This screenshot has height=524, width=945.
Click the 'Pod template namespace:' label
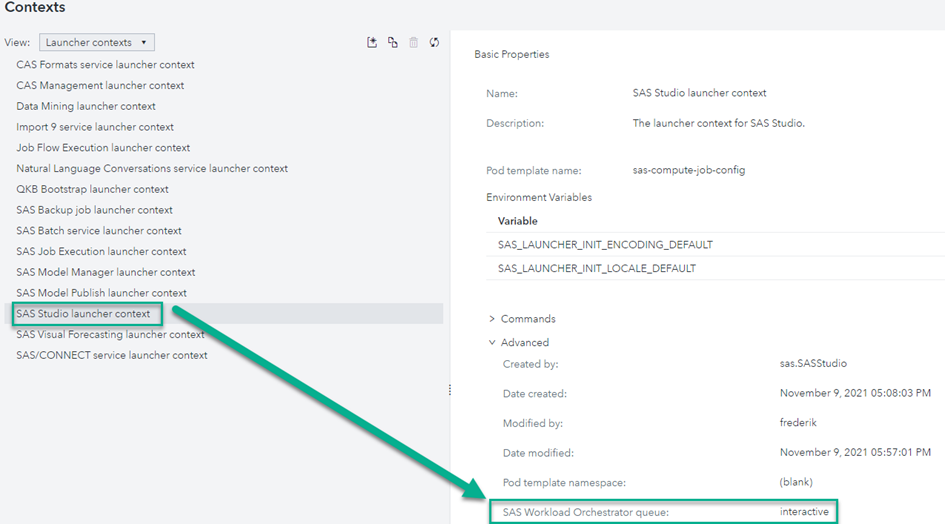click(564, 482)
